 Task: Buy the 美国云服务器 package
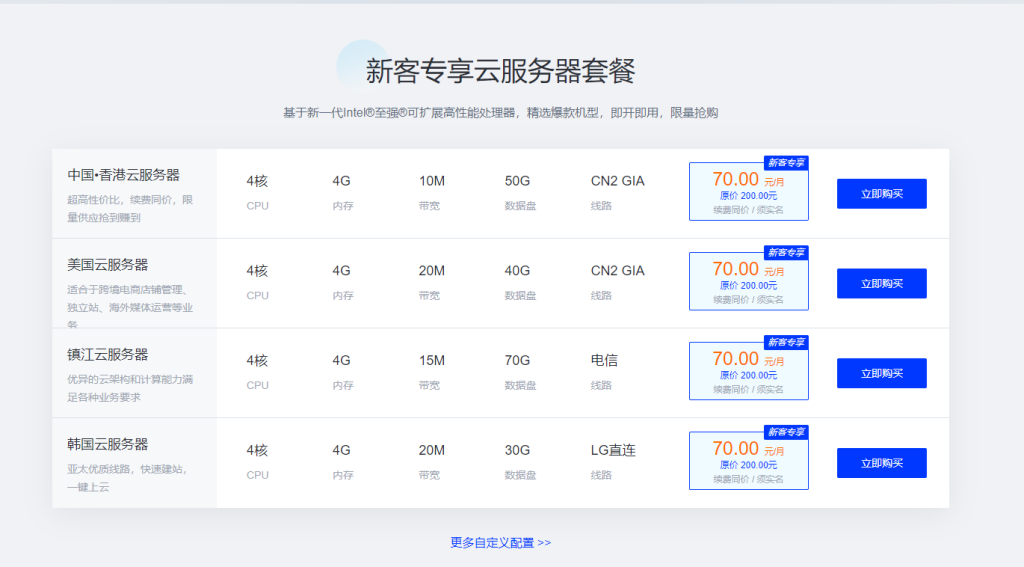pyautogui.click(x=881, y=284)
